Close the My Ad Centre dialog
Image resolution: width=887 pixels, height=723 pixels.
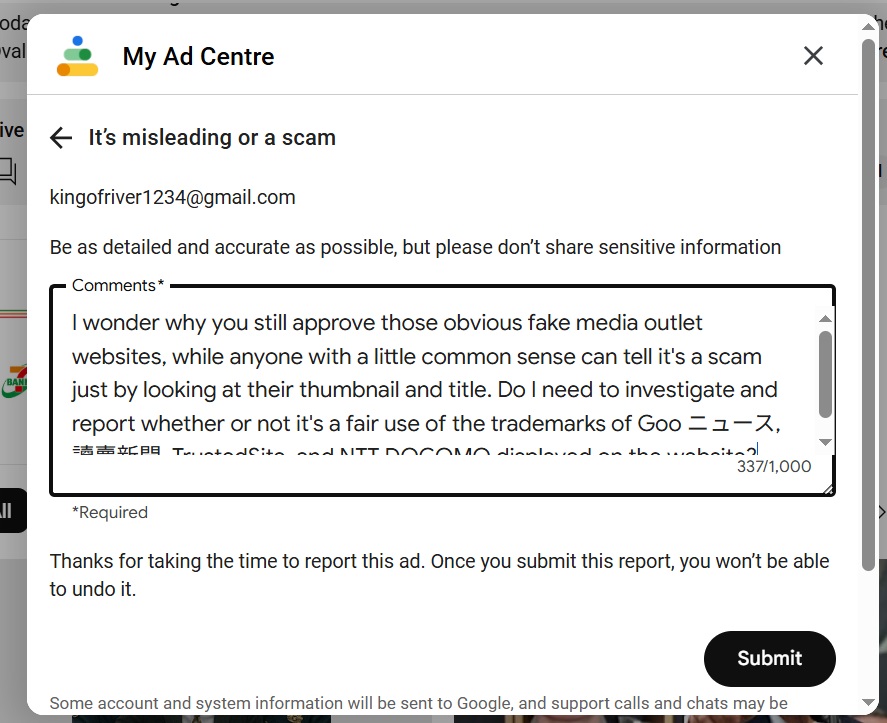[x=813, y=55]
